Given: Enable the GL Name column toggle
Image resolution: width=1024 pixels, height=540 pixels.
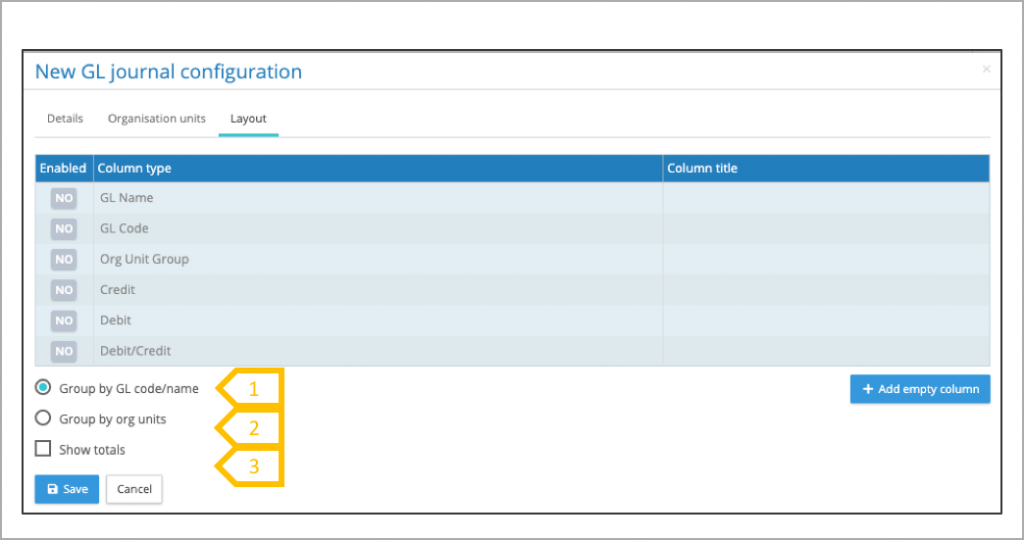Looking at the screenshot, I should tap(64, 198).
